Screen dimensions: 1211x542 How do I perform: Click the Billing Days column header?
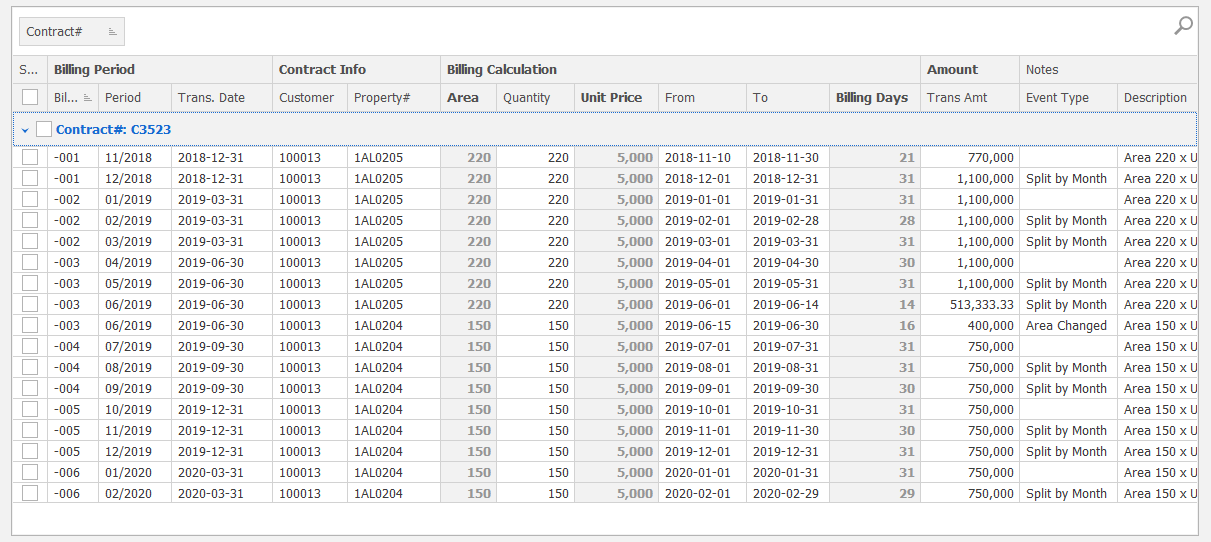871,98
